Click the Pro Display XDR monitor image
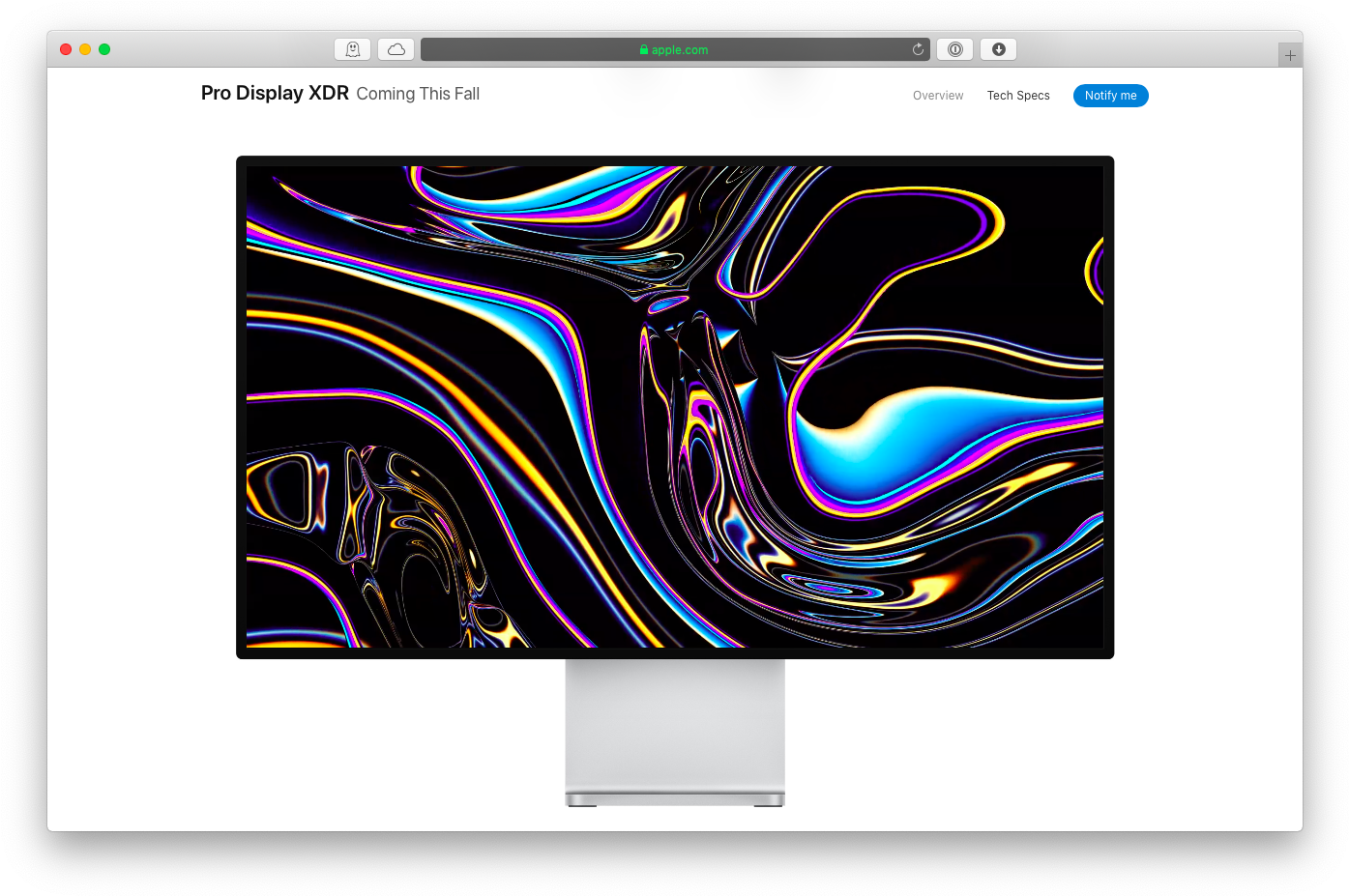 tap(675, 480)
